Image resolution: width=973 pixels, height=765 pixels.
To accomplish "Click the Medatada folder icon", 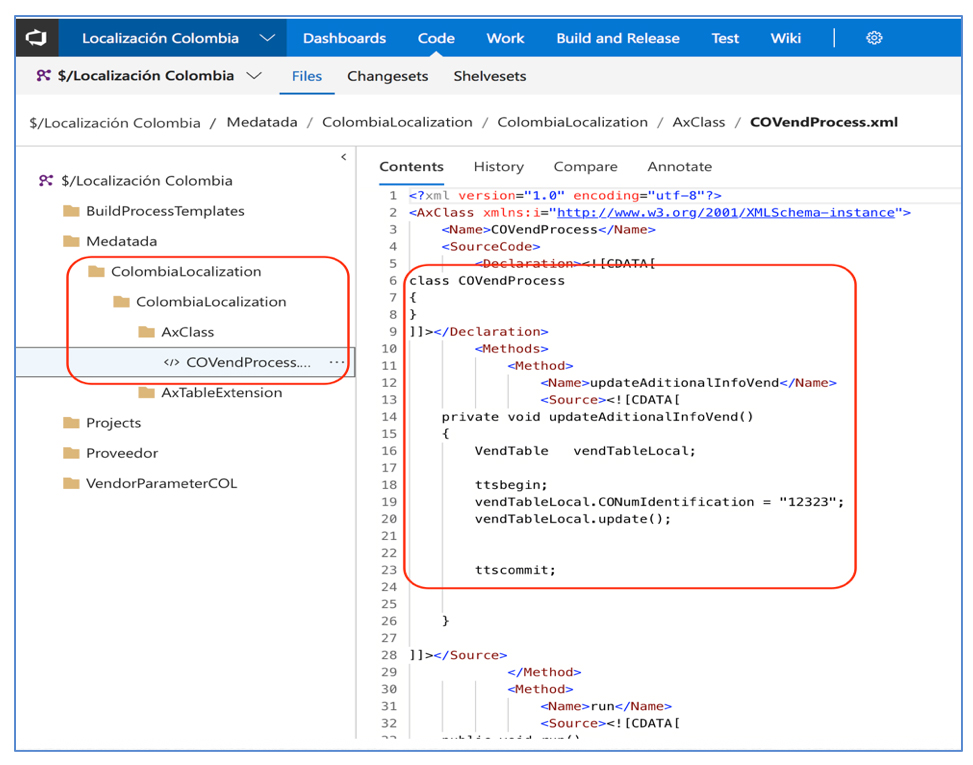I will point(71,241).
